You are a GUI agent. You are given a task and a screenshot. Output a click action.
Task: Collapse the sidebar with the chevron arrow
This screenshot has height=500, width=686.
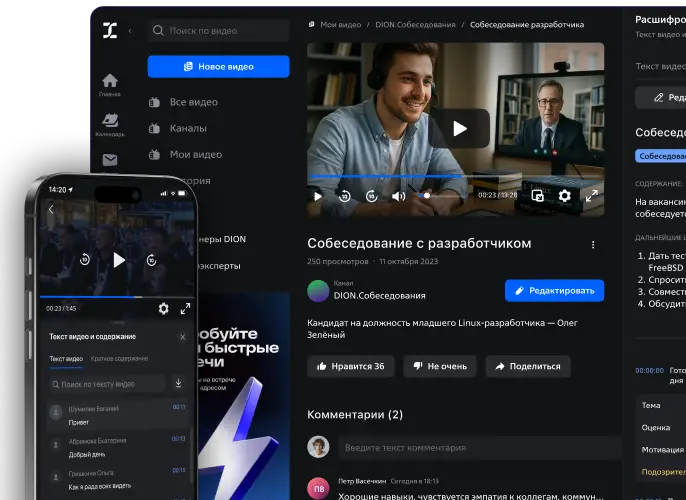pos(130,31)
